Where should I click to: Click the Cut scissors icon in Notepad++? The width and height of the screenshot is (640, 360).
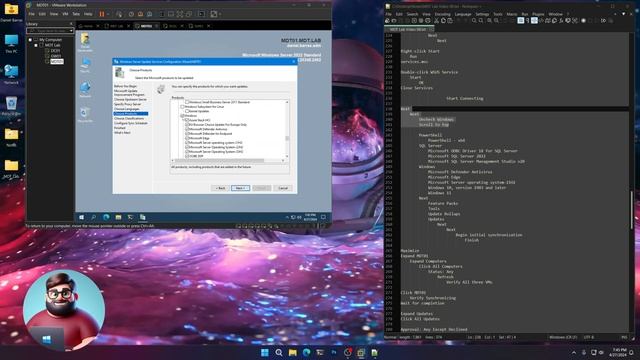(x=436, y=20)
